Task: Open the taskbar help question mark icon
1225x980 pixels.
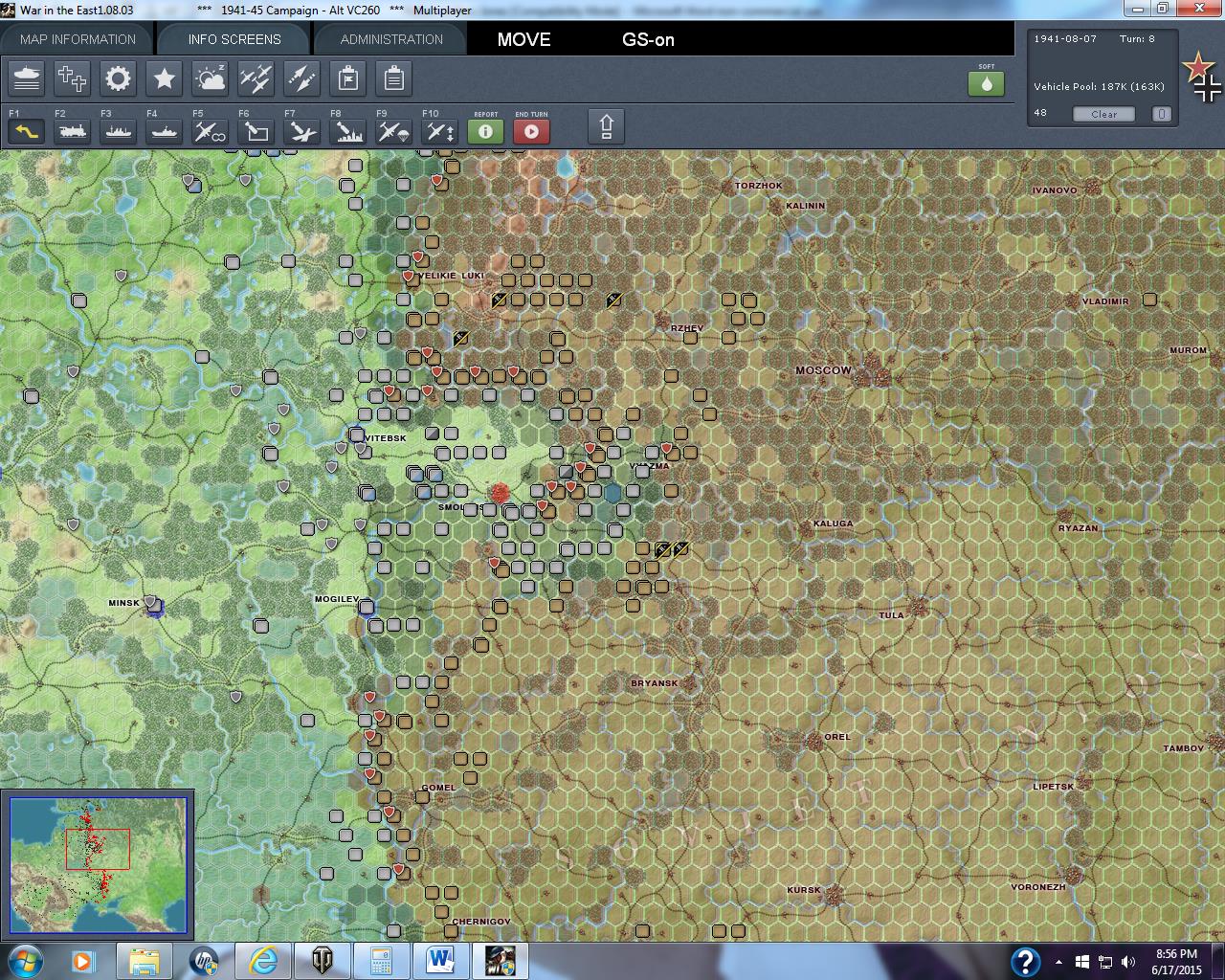Action: [1025, 961]
